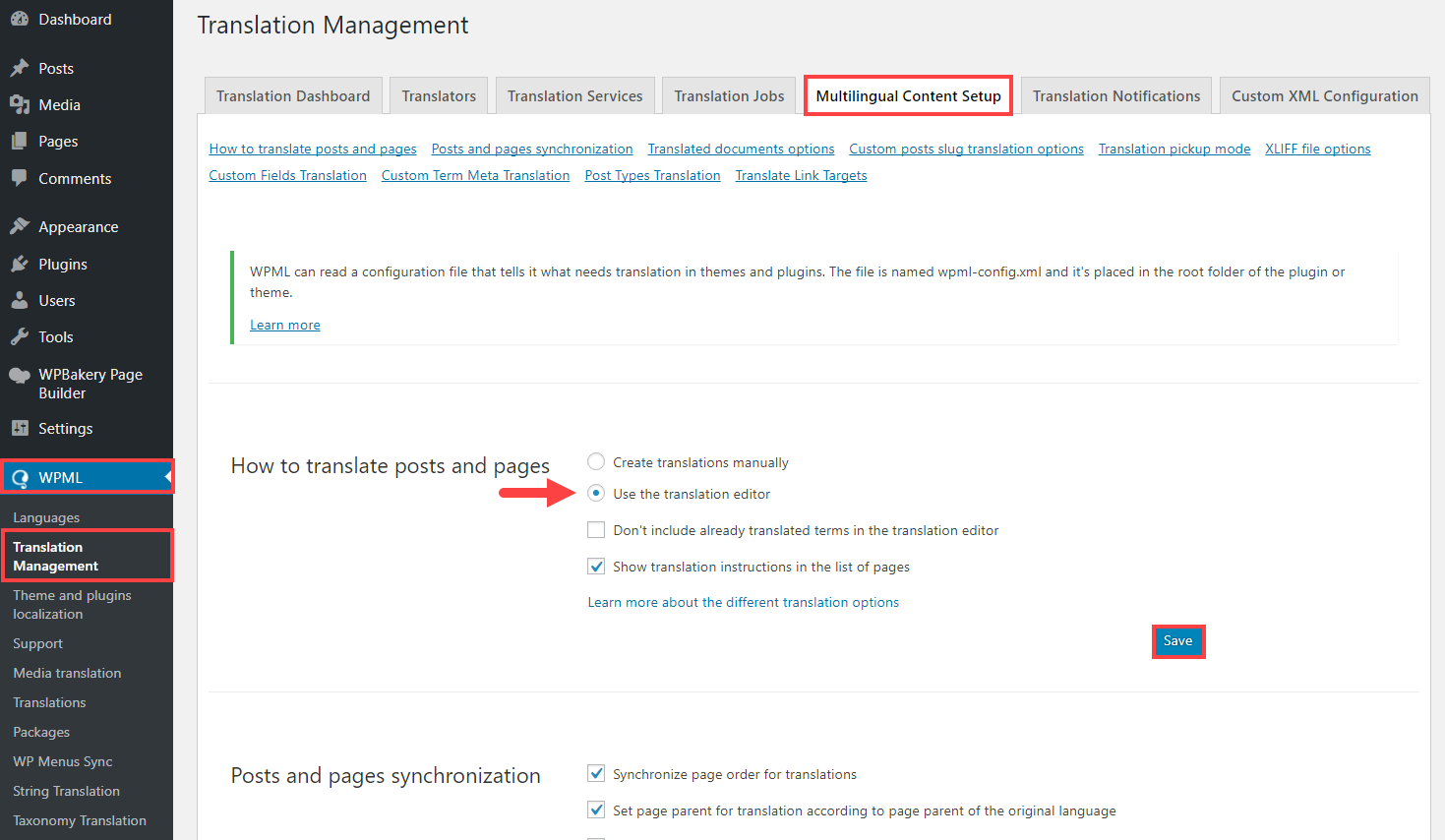
Task: Open Translation Dashboard tab
Action: pos(293,95)
